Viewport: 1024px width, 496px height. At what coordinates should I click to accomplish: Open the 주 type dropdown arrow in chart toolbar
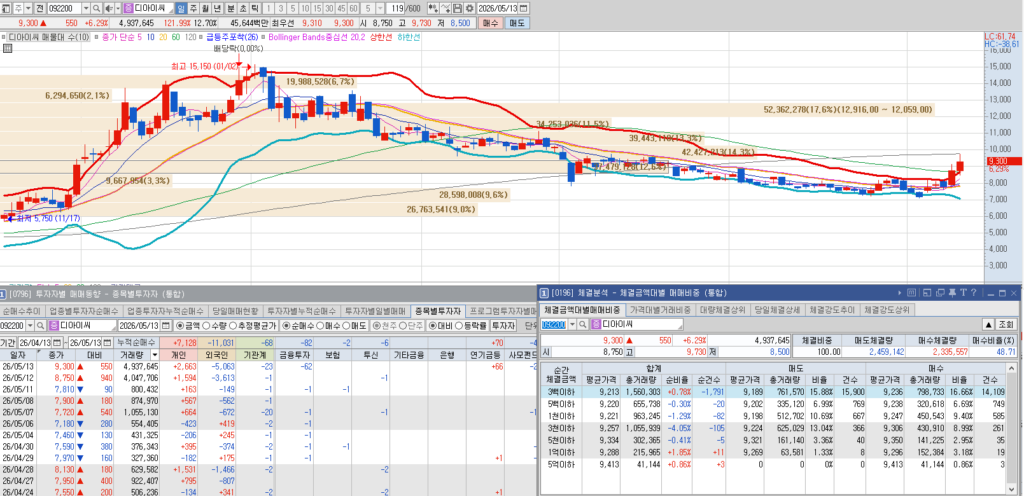click(28, 8)
